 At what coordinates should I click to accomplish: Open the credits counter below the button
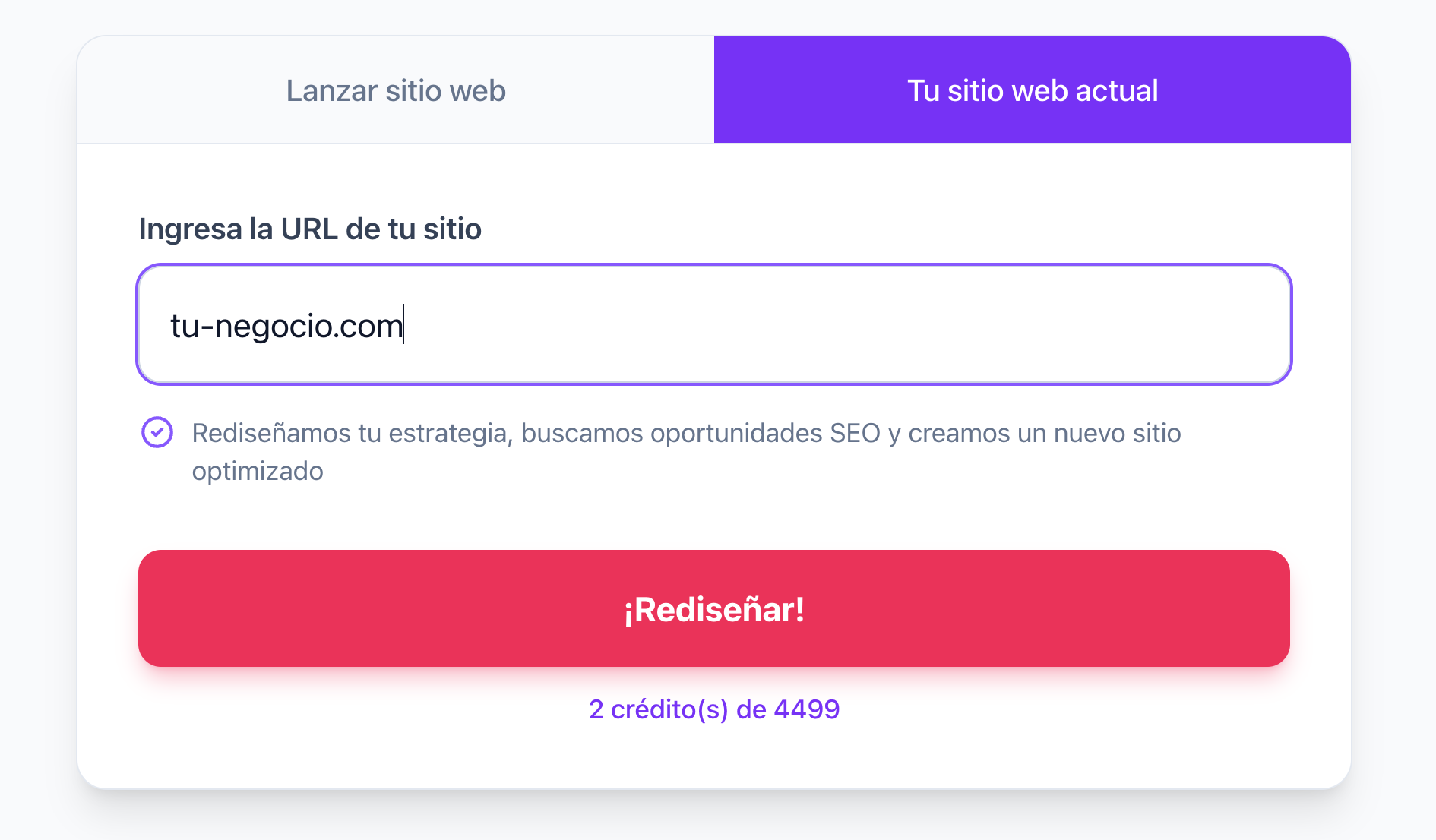[x=713, y=709]
